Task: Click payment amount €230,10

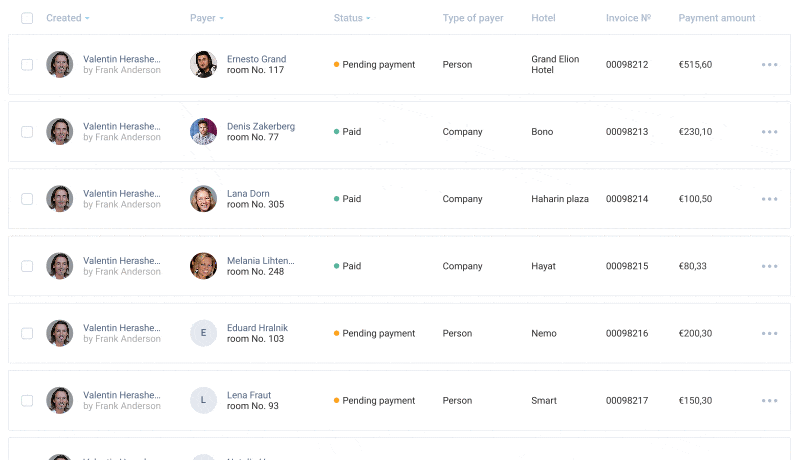Action: [x=695, y=132]
